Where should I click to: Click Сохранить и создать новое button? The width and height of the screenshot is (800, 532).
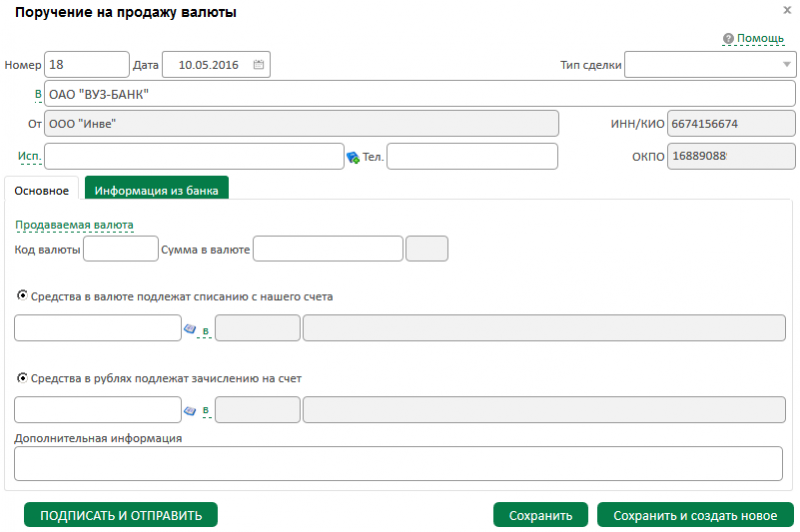click(x=695, y=515)
